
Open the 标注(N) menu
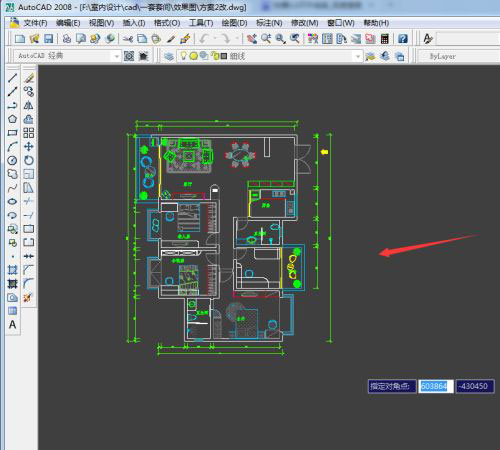coord(269,23)
